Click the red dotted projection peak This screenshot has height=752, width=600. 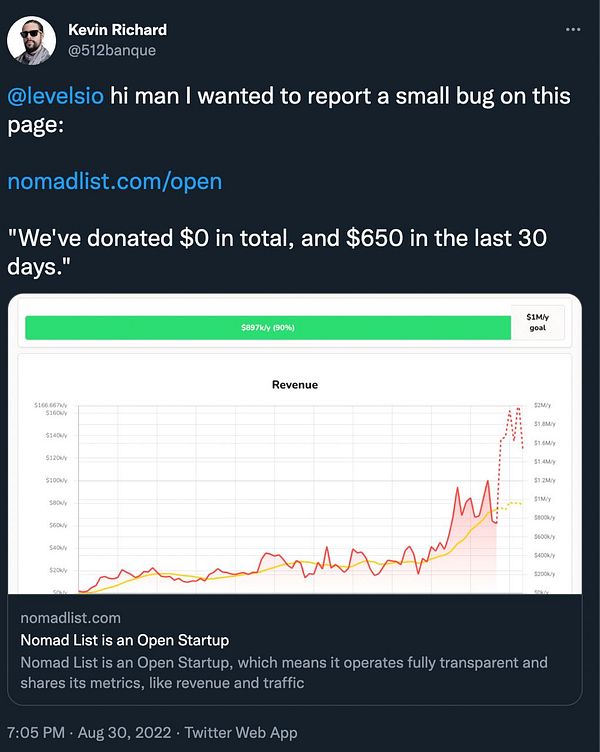(518, 410)
